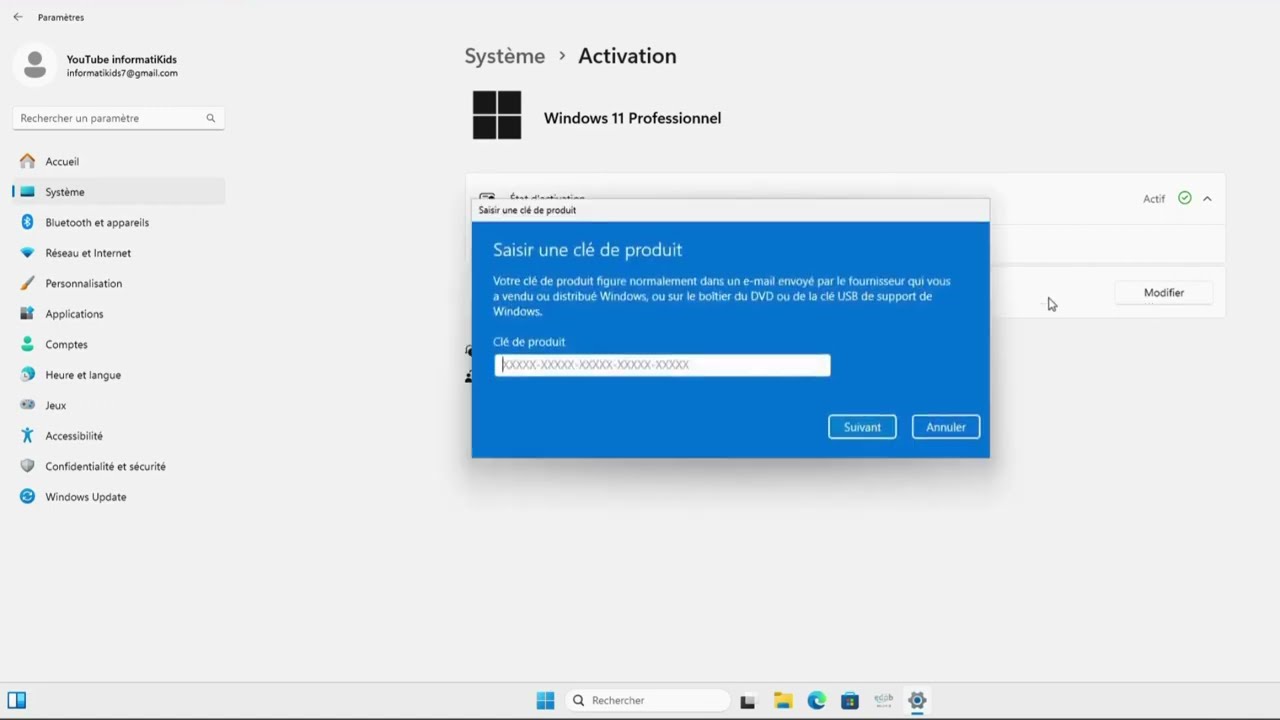
Task: Click the Confidentialité shield icon
Action: 27,466
